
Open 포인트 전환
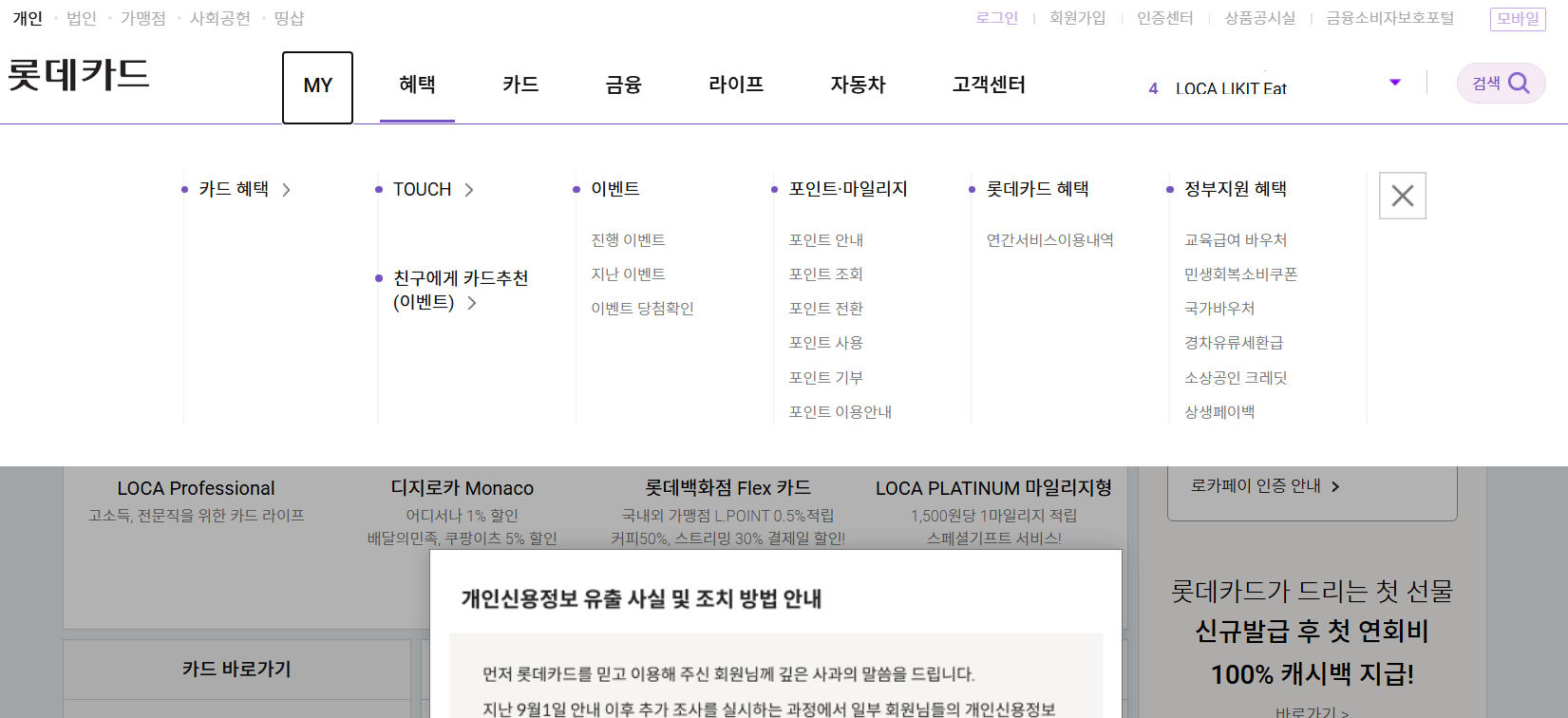pyautogui.click(x=826, y=309)
